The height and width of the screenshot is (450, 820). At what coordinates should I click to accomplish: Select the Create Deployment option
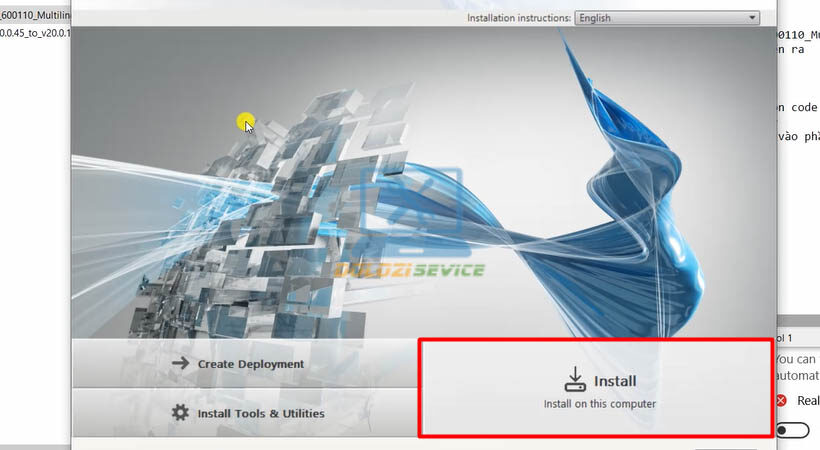tap(250, 364)
